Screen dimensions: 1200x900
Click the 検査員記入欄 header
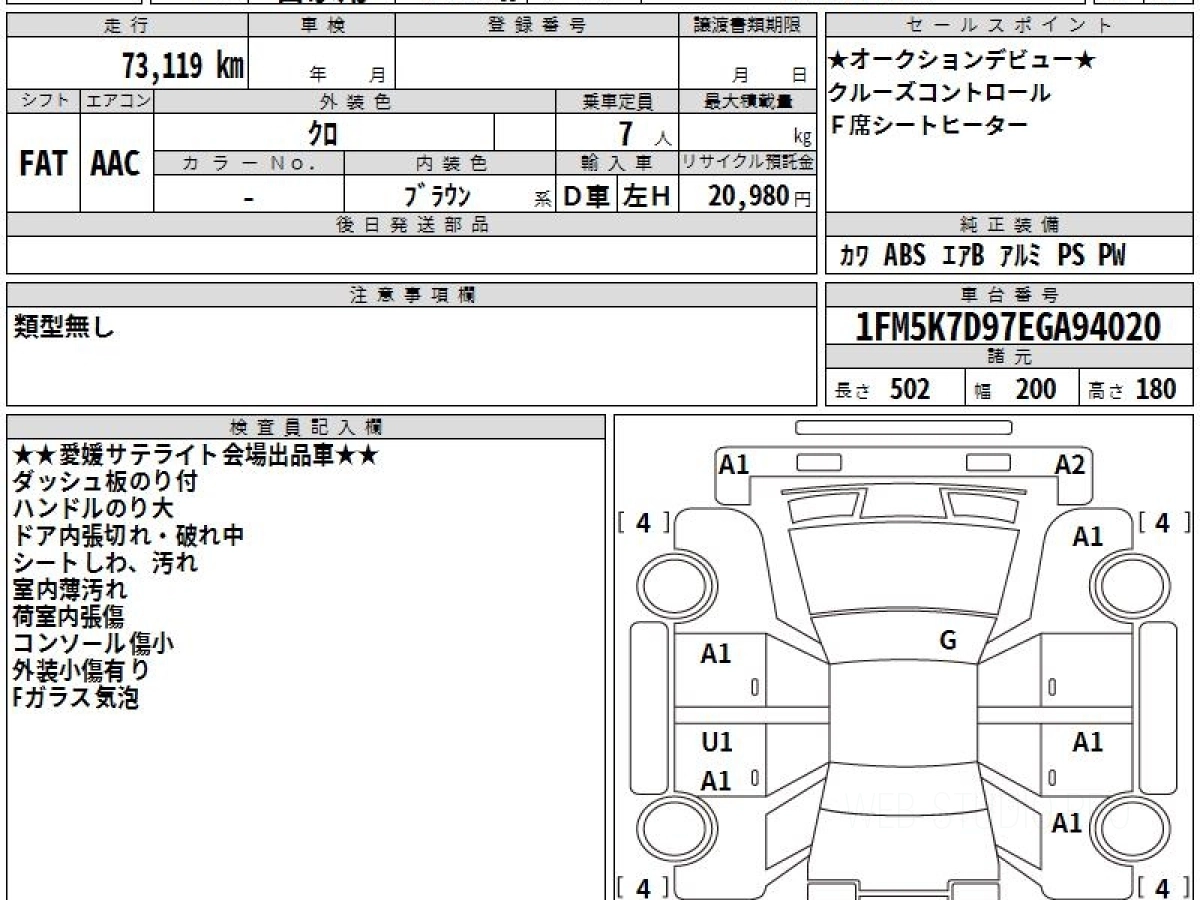pos(306,427)
